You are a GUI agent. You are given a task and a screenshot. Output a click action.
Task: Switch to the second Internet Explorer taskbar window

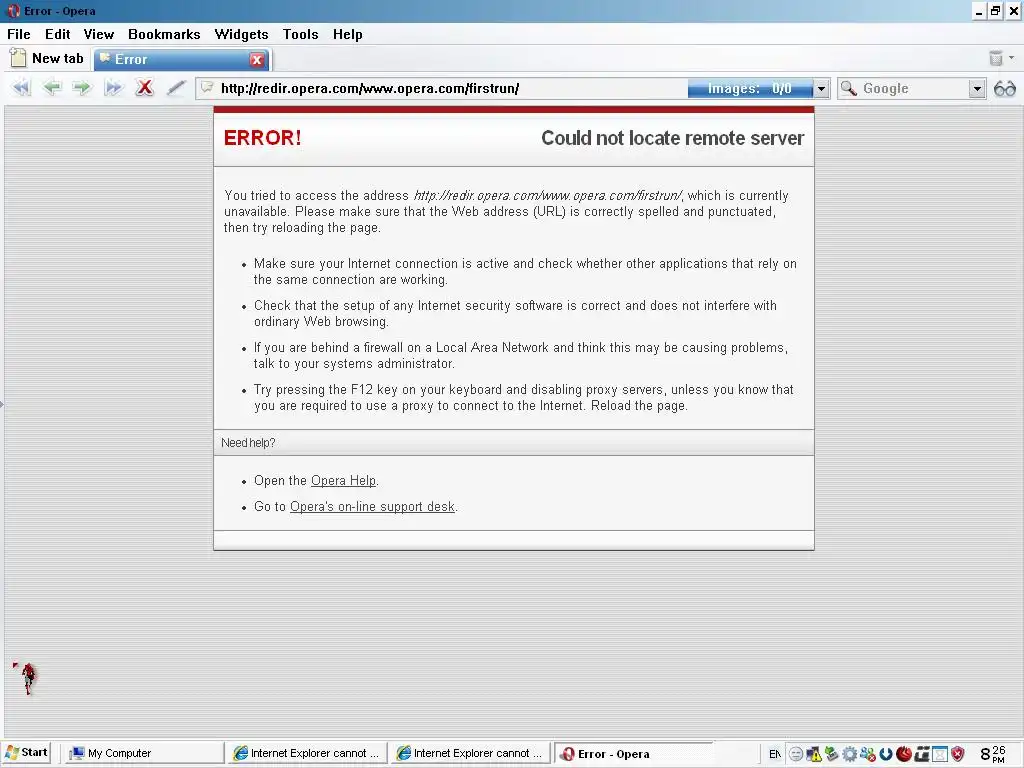[470, 754]
